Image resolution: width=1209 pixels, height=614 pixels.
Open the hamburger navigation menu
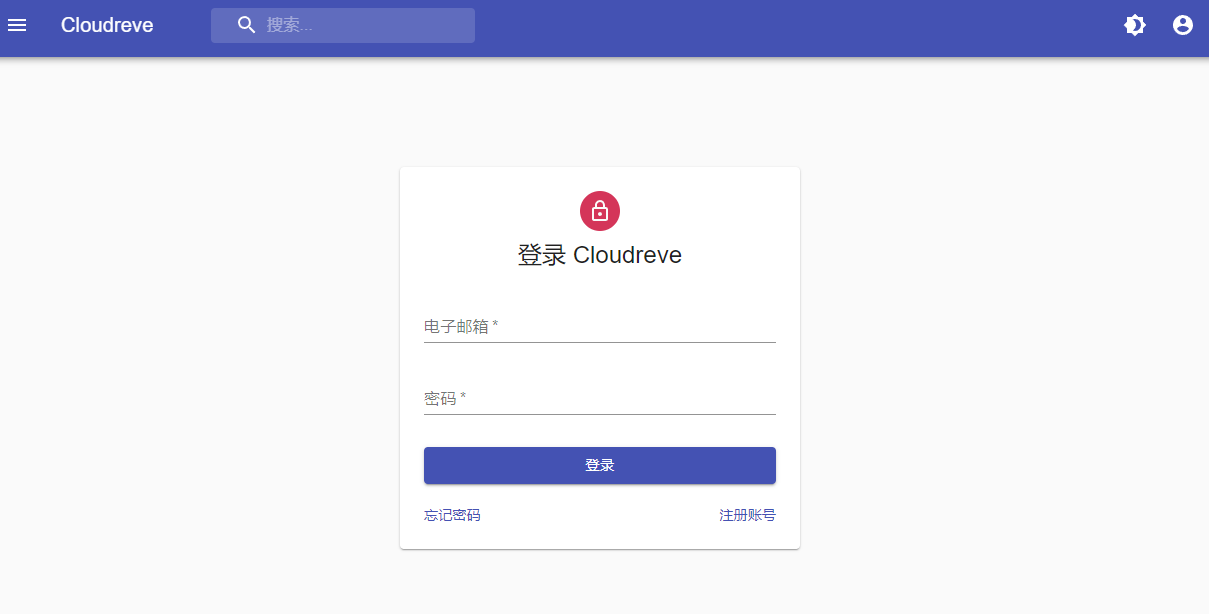coord(17,25)
